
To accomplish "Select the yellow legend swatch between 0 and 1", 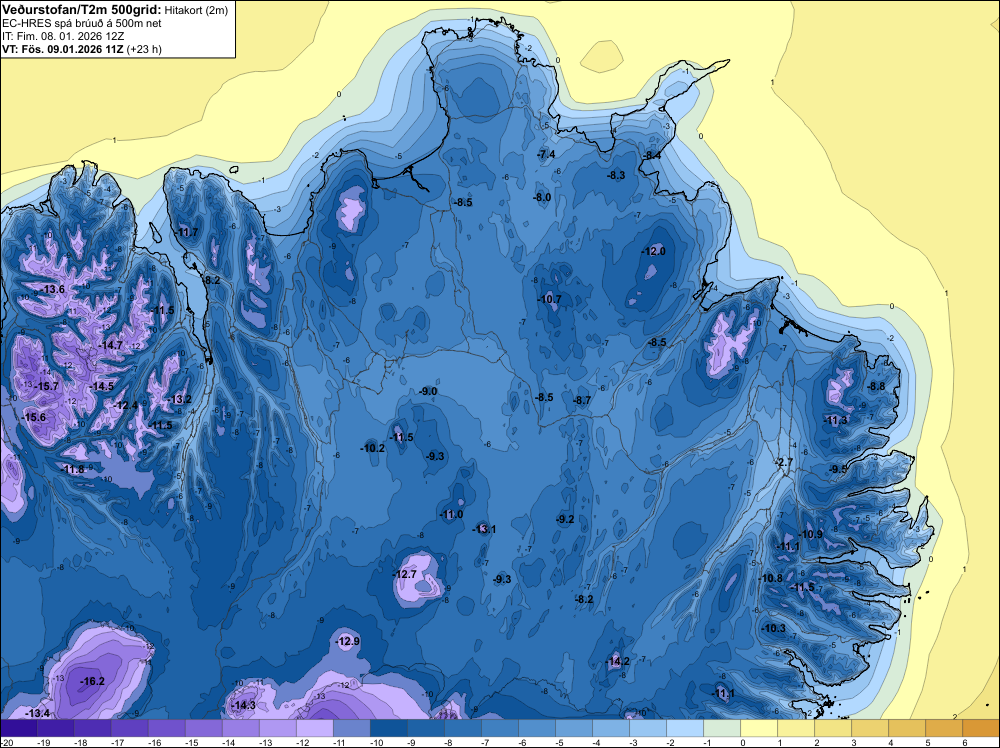I will pos(758,728).
